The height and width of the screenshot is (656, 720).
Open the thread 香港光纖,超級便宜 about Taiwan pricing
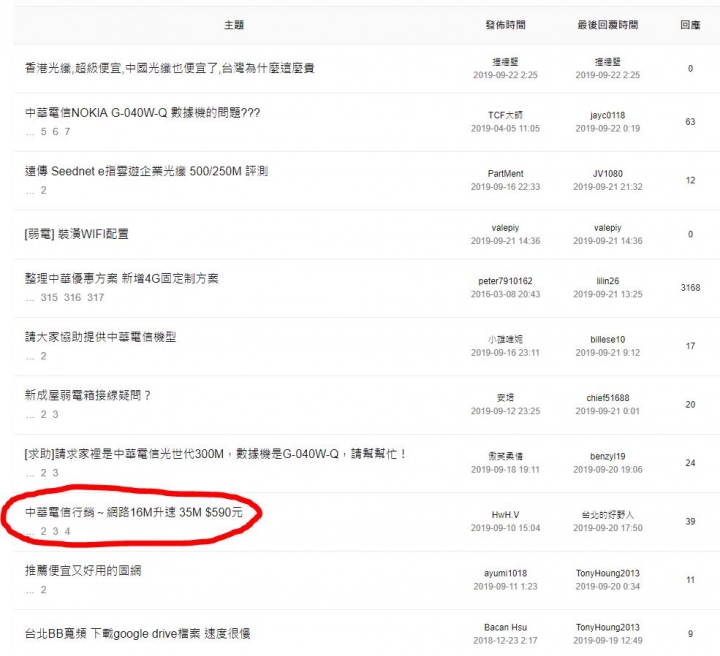[169, 68]
